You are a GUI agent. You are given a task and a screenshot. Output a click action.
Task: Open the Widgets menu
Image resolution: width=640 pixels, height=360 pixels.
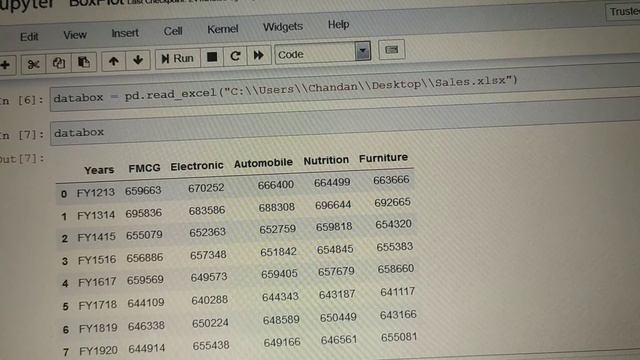coord(283,27)
